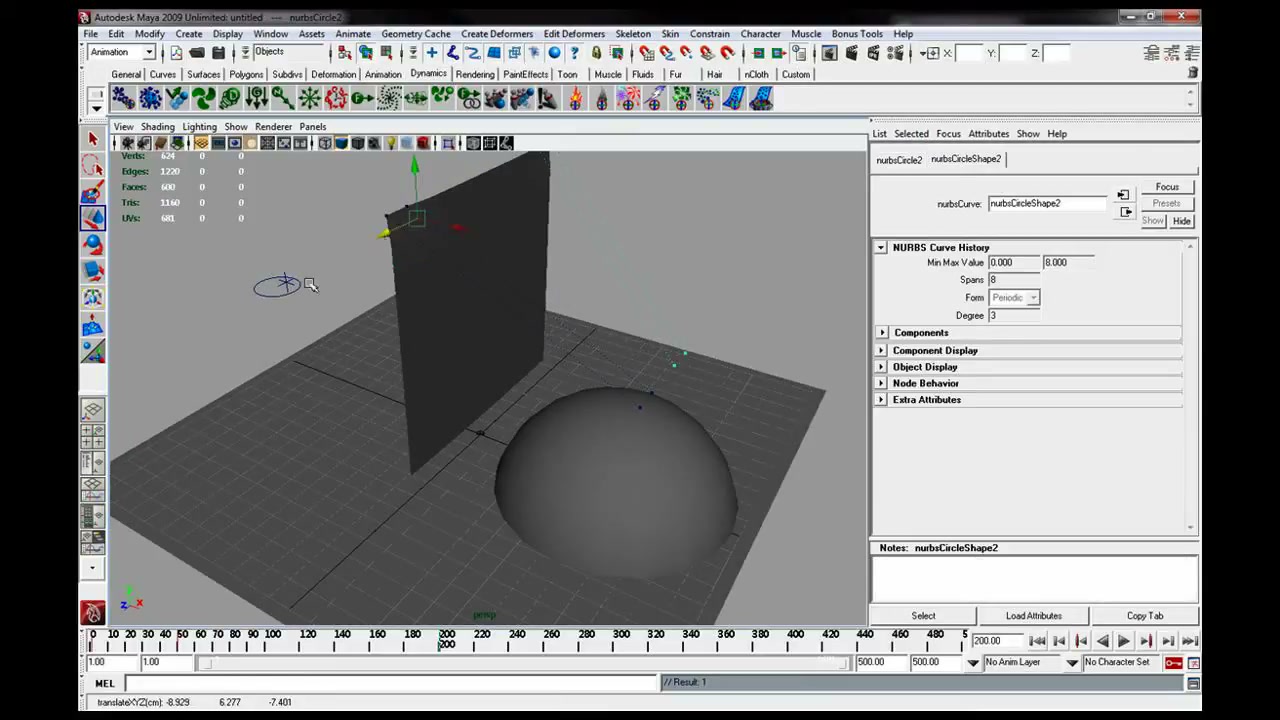This screenshot has height=720, width=1280.
Task: Choose the Paint Selection tool
Action: point(93,192)
